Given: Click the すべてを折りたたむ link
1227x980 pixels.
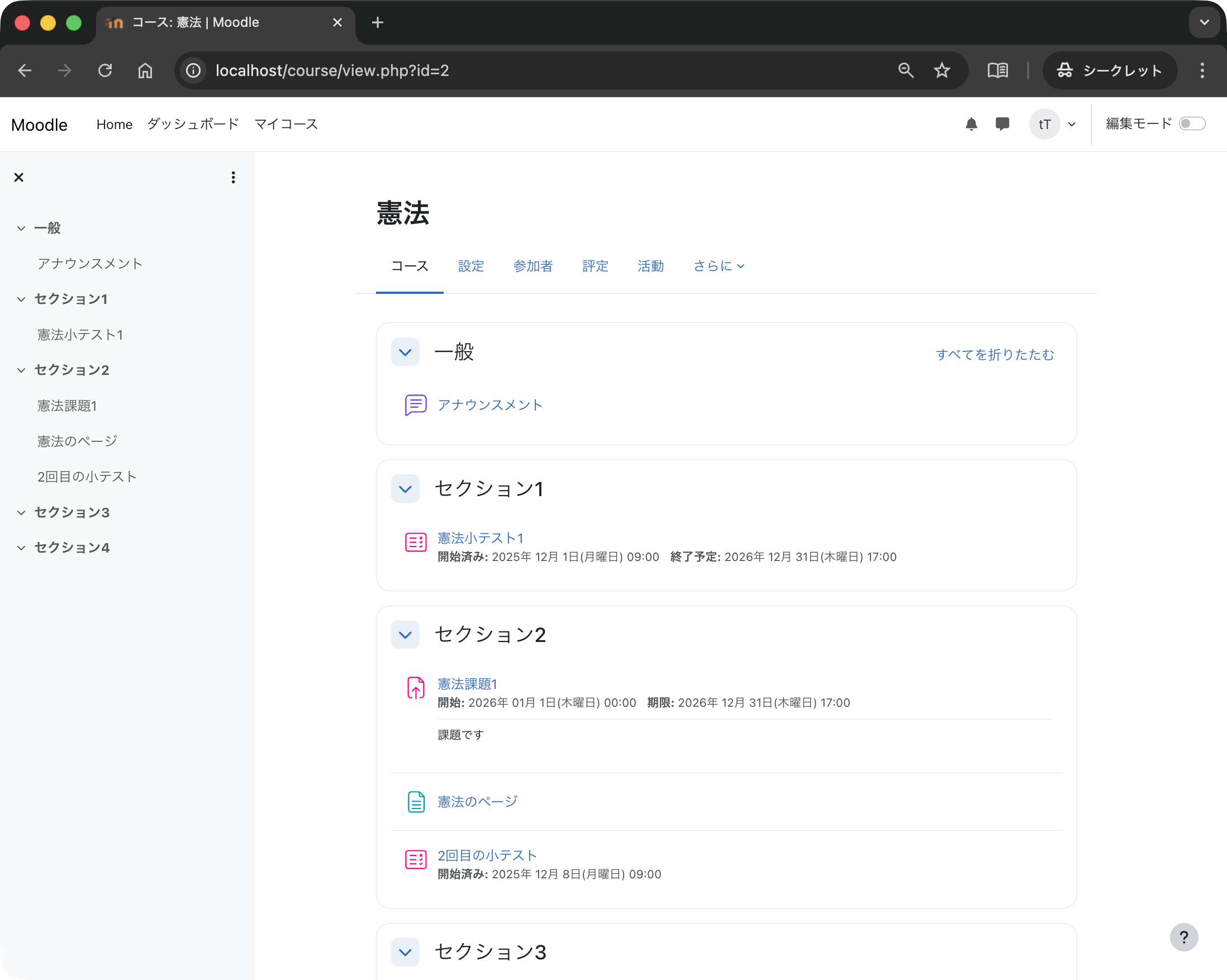Looking at the screenshot, I should click(995, 354).
